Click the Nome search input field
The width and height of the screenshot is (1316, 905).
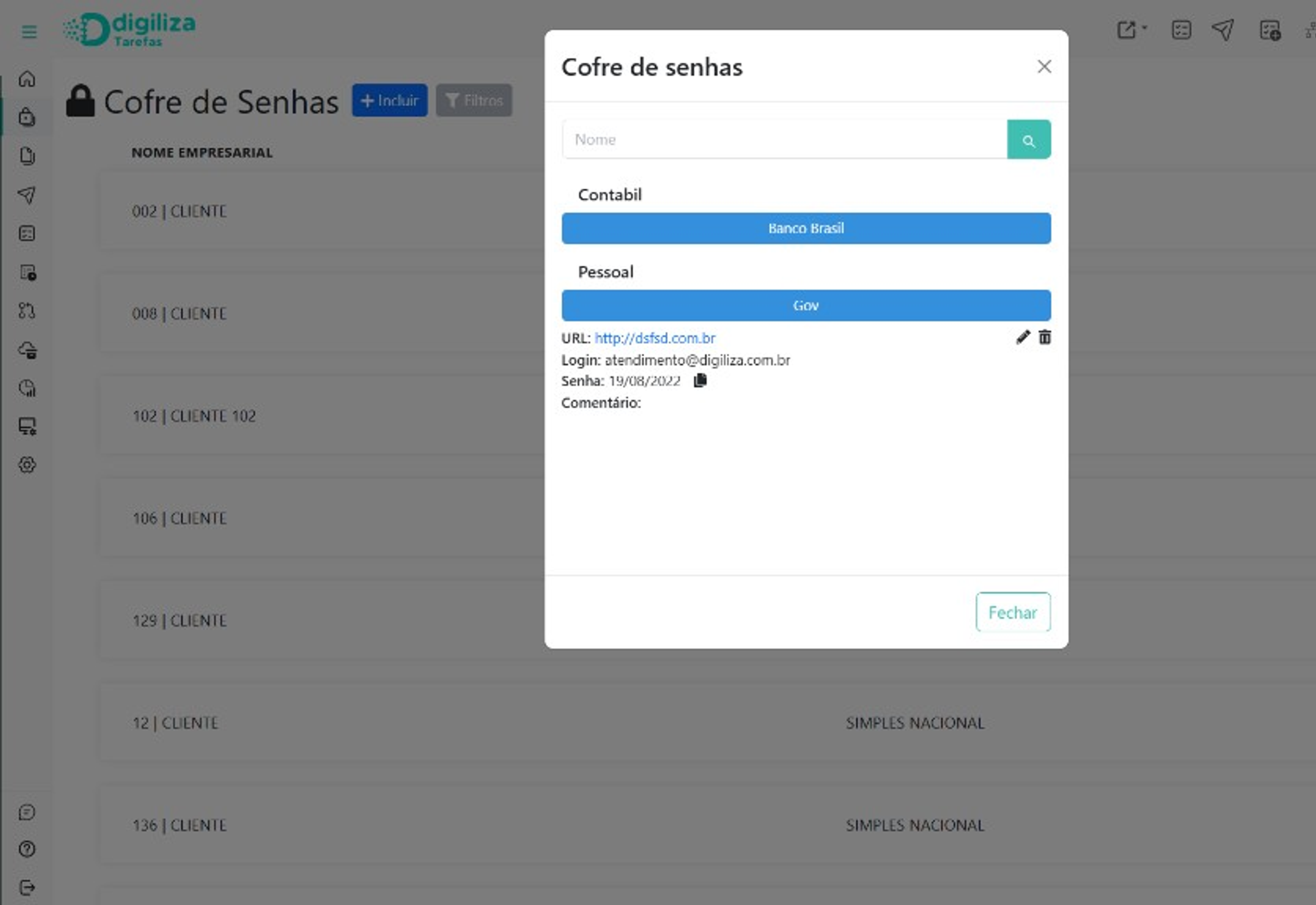click(784, 139)
